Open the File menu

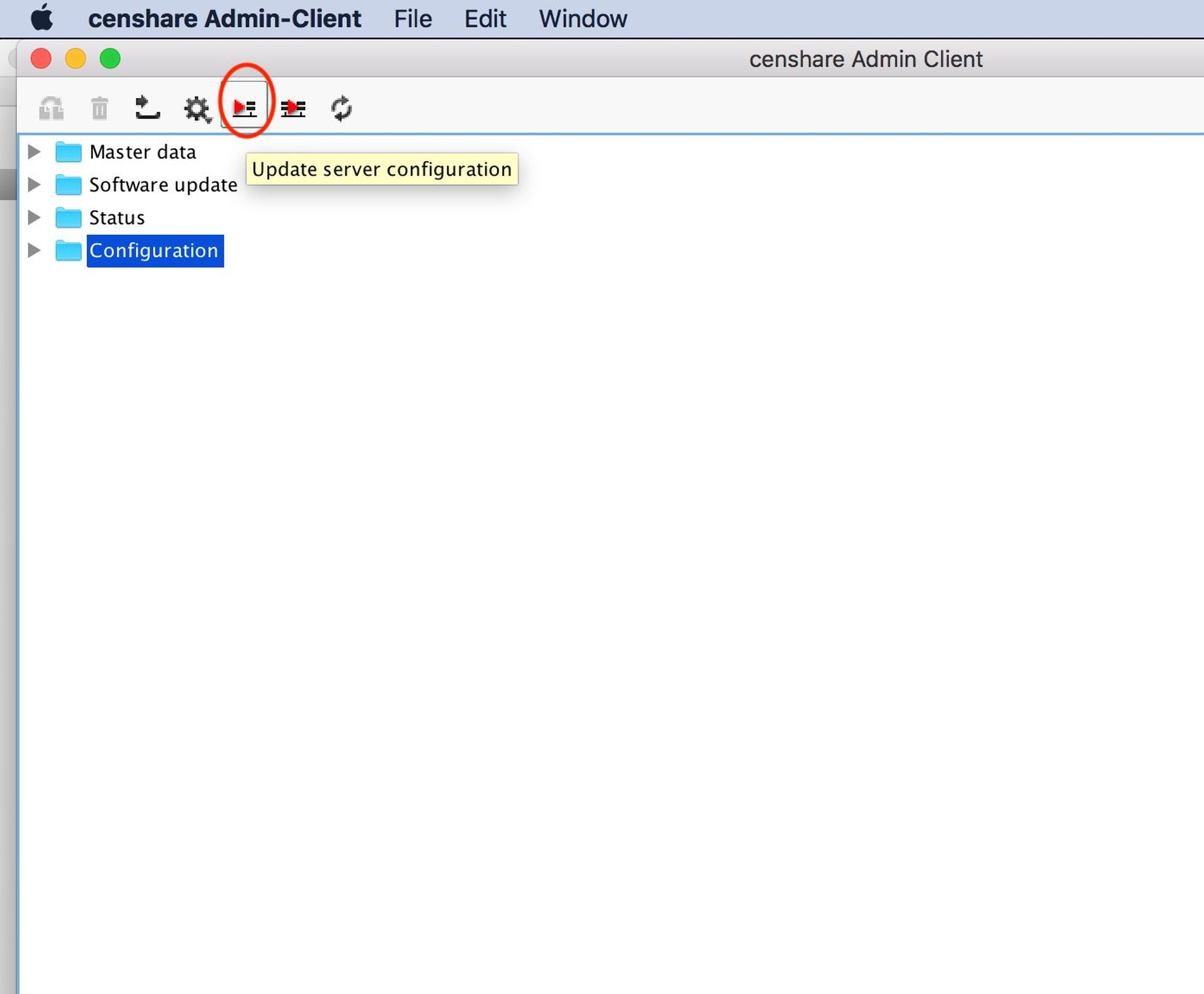point(412,18)
